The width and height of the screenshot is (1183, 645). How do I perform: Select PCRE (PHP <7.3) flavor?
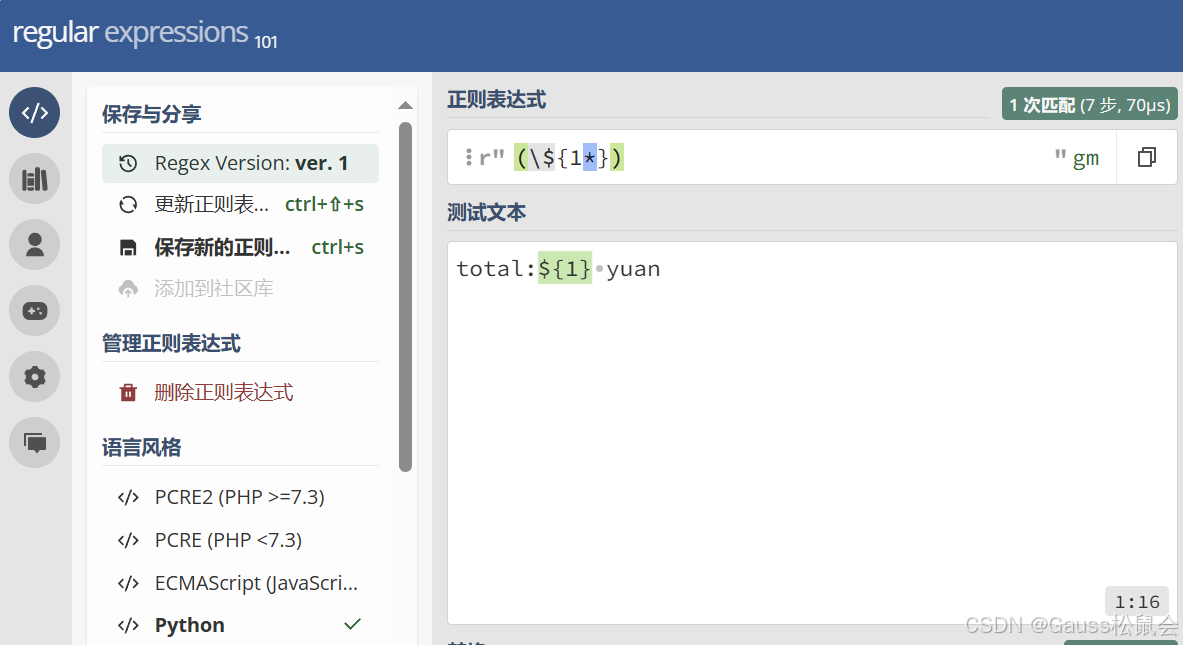click(x=240, y=540)
